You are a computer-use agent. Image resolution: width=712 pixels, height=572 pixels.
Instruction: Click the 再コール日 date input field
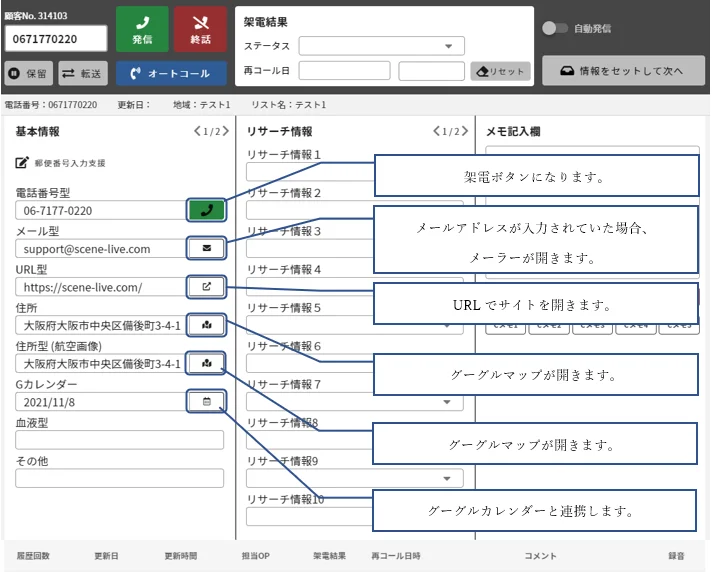point(343,71)
